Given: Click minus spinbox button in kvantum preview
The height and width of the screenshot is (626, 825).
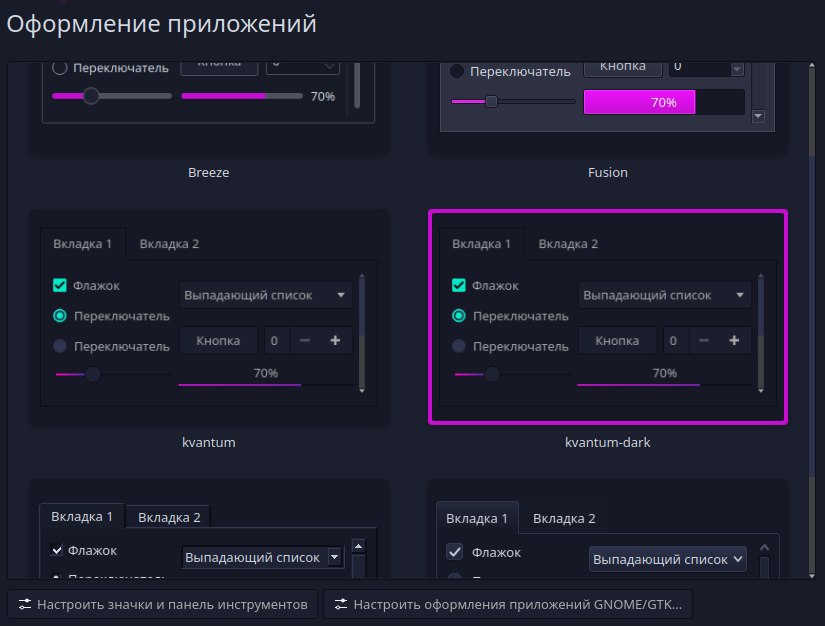Looking at the screenshot, I should coord(305,340).
